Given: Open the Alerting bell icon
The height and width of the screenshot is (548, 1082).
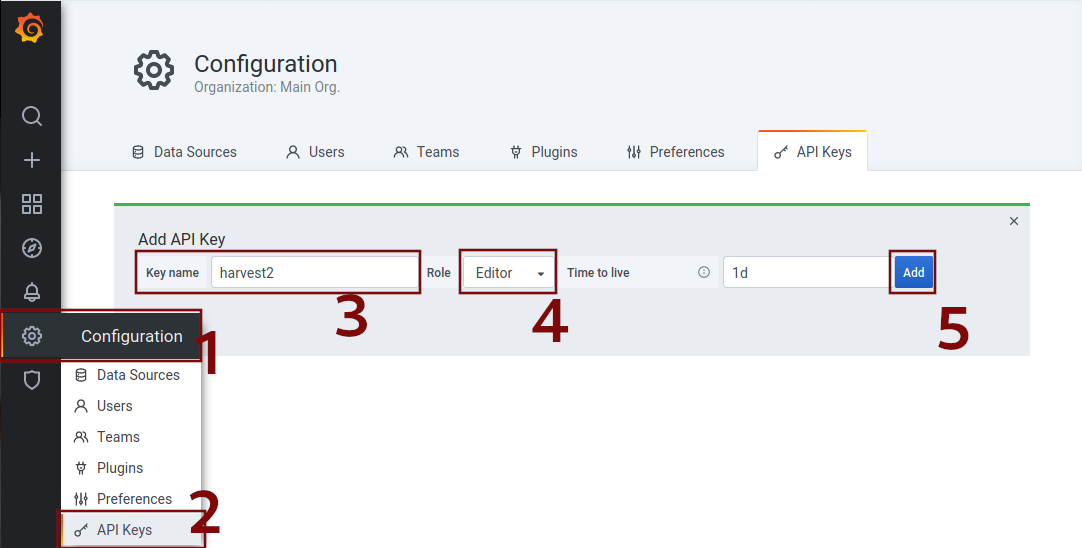Looking at the screenshot, I should tap(32, 292).
